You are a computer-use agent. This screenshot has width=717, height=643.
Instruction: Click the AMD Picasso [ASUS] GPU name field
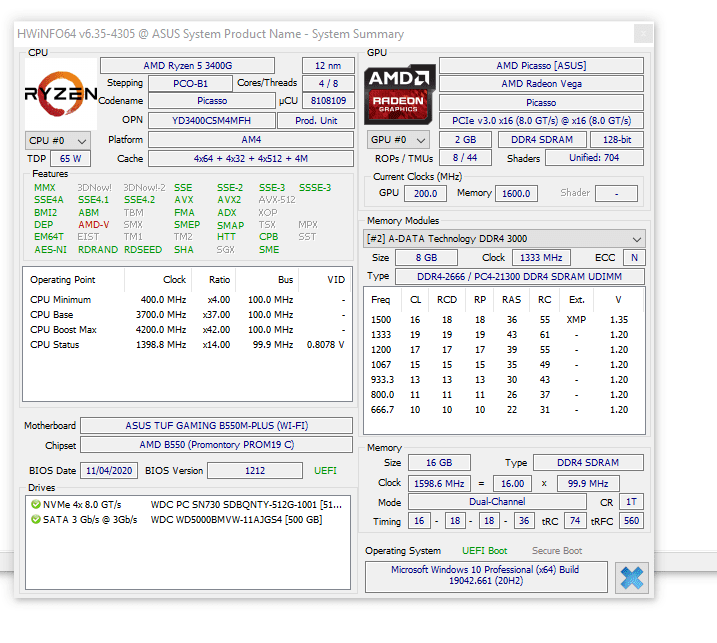541,65
